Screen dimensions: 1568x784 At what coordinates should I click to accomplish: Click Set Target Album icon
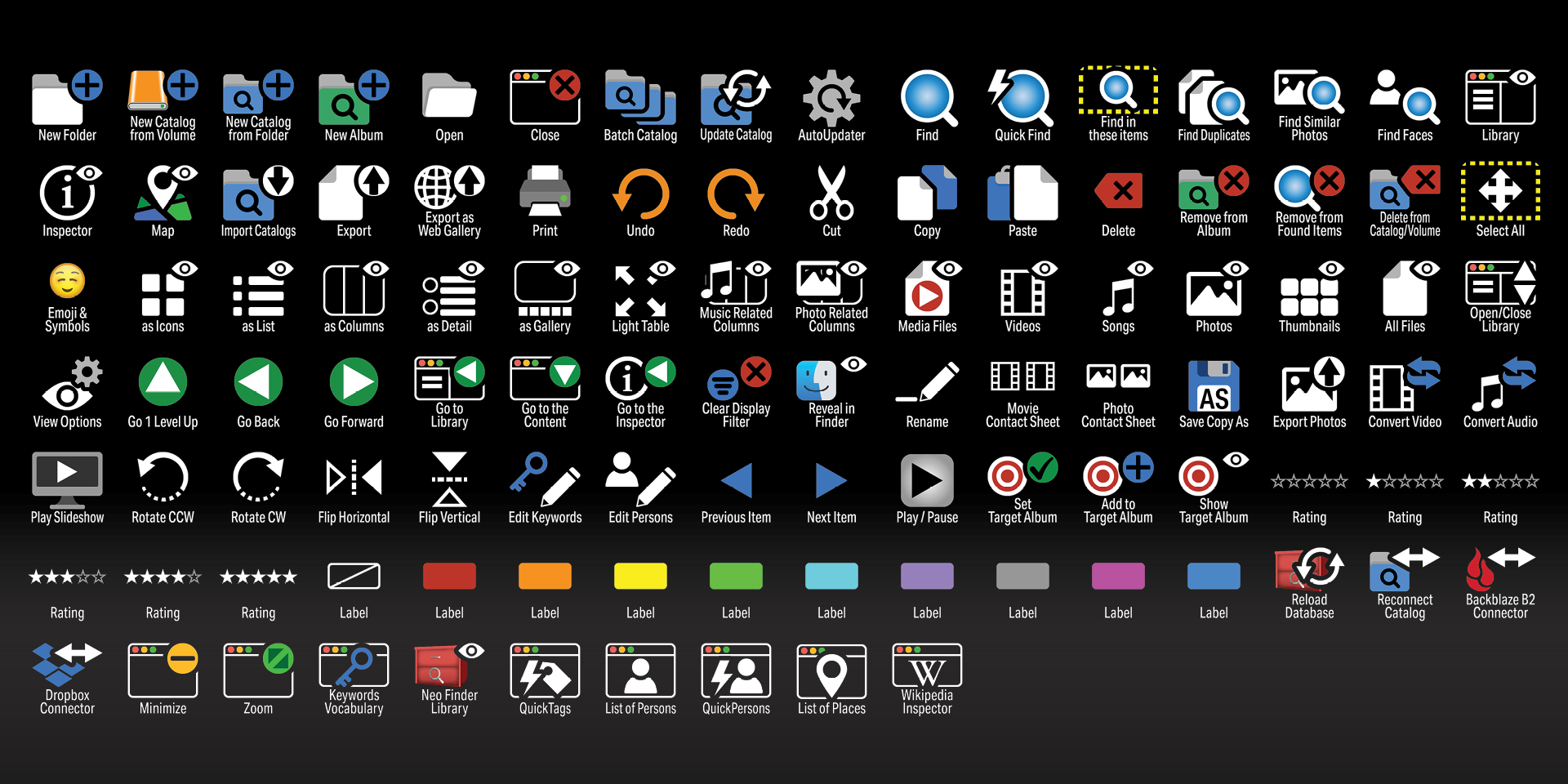click(x=1022, y=474)
